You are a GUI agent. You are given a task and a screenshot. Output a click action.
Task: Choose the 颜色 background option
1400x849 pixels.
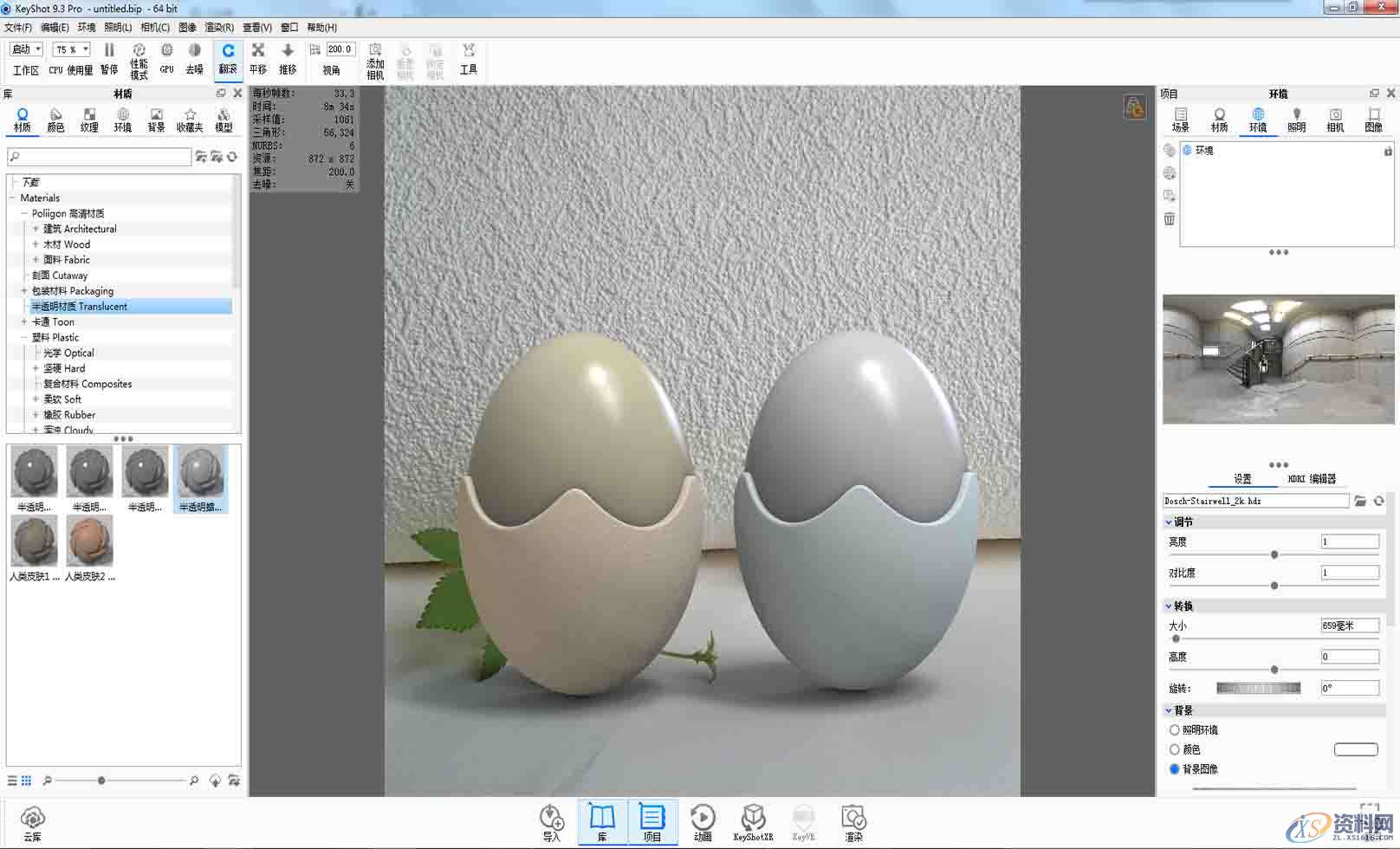pos(1174,749)
